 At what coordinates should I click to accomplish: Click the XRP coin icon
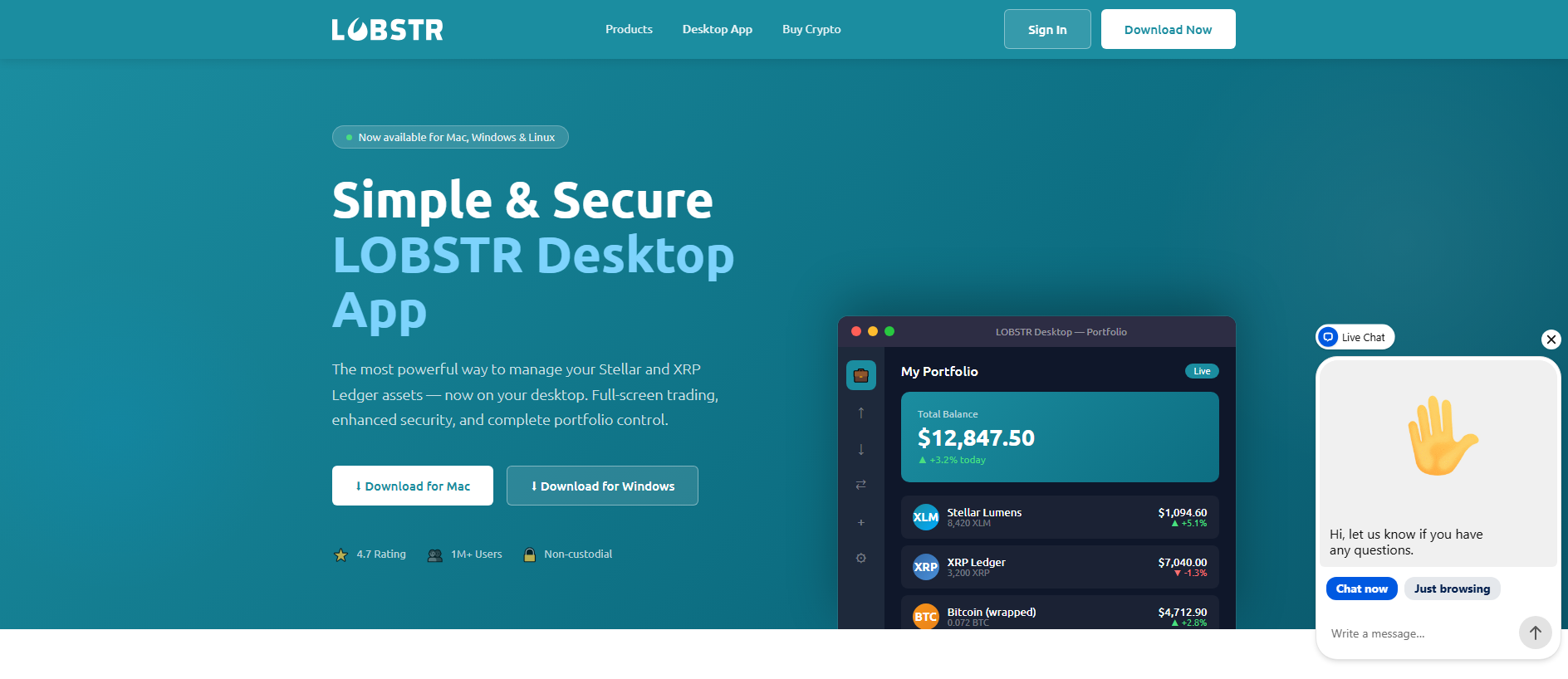926,567
